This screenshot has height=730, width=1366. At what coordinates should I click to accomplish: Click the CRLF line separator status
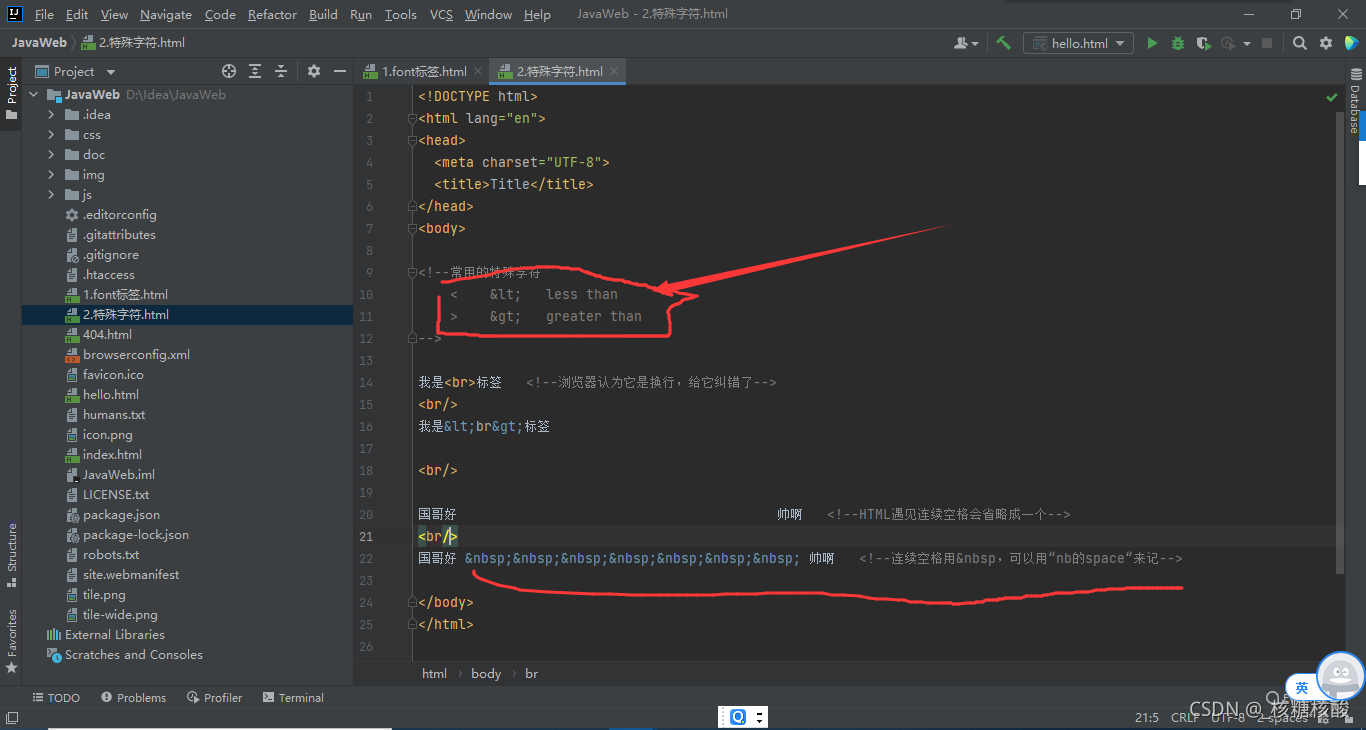[1185, 718]
